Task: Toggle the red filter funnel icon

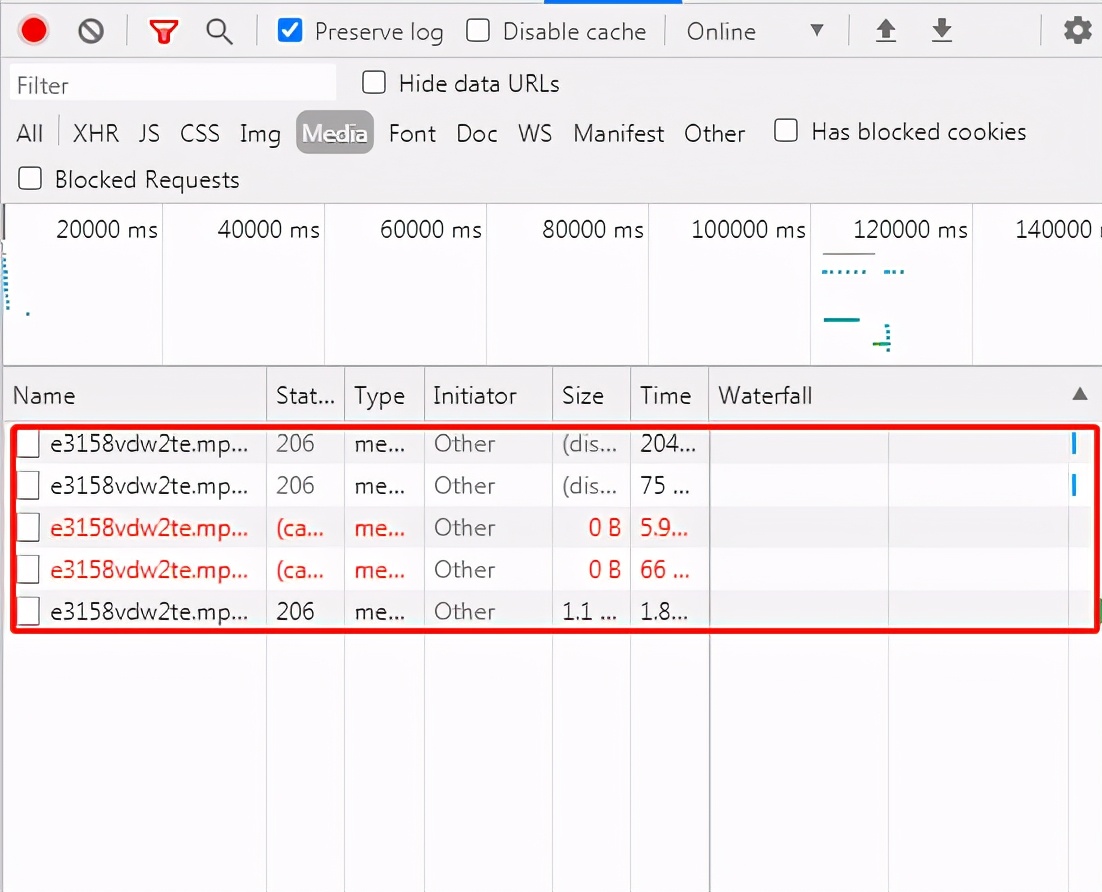Action: coord(163,31)
